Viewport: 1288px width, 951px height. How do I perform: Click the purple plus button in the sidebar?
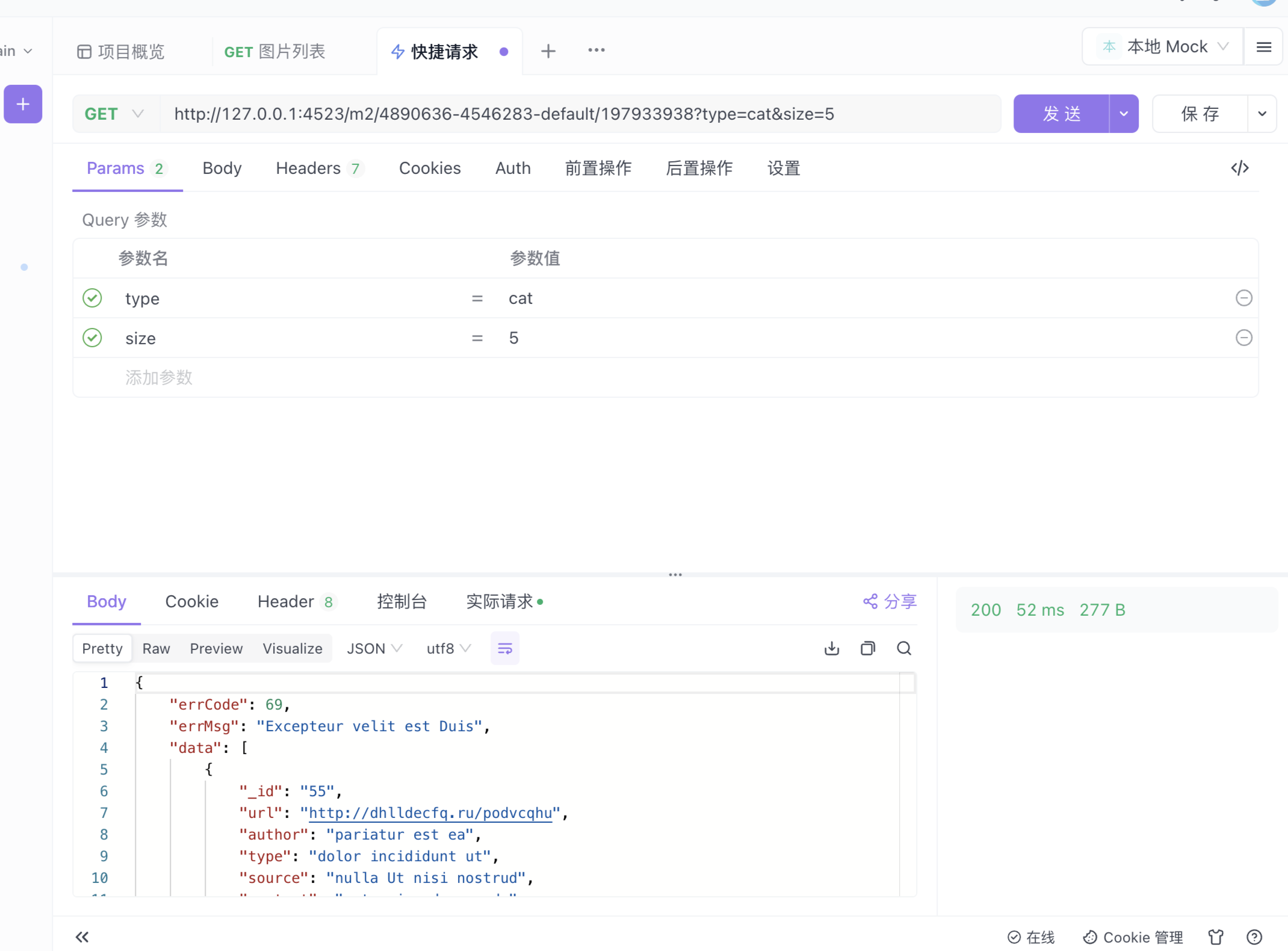coord(23,104)
